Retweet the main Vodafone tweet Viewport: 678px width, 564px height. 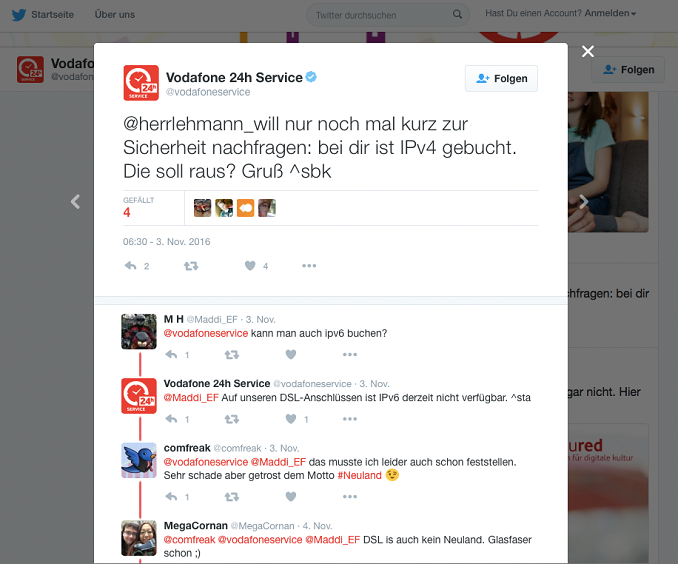coord(191,266)
